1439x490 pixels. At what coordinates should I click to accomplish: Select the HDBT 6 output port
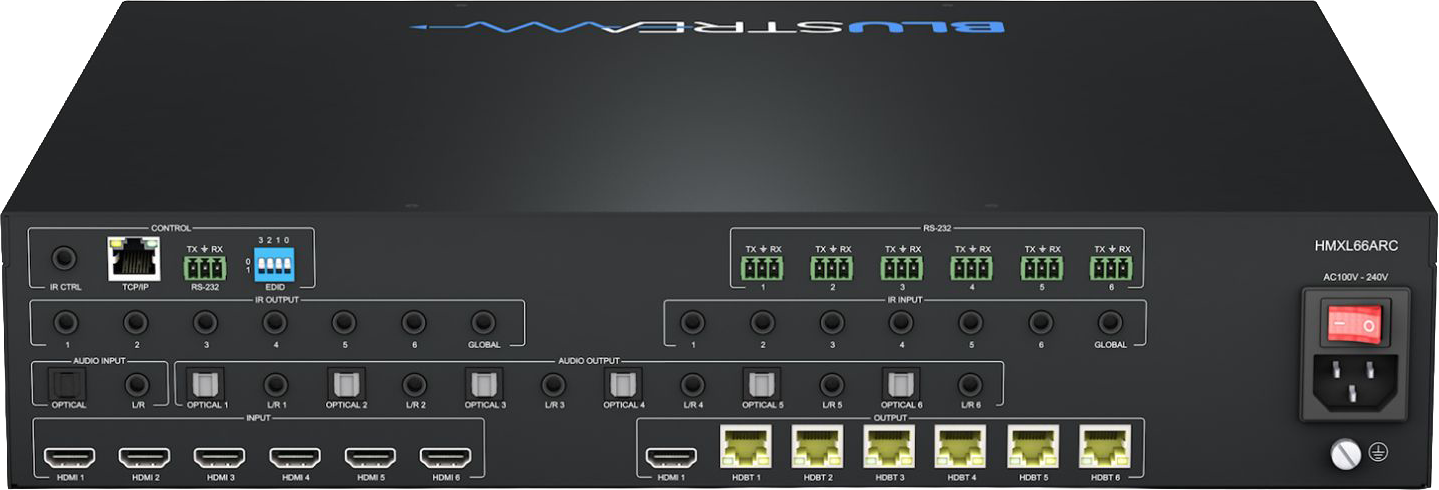tap(1104, 446)
